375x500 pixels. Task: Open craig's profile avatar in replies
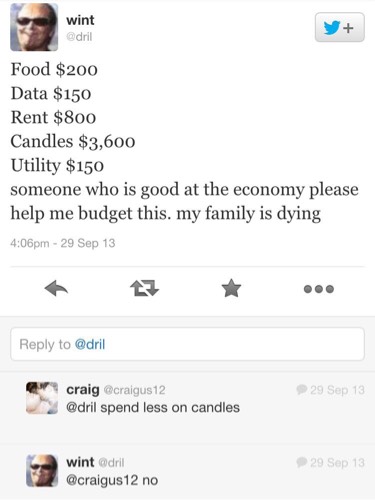[x=42, y=398]
